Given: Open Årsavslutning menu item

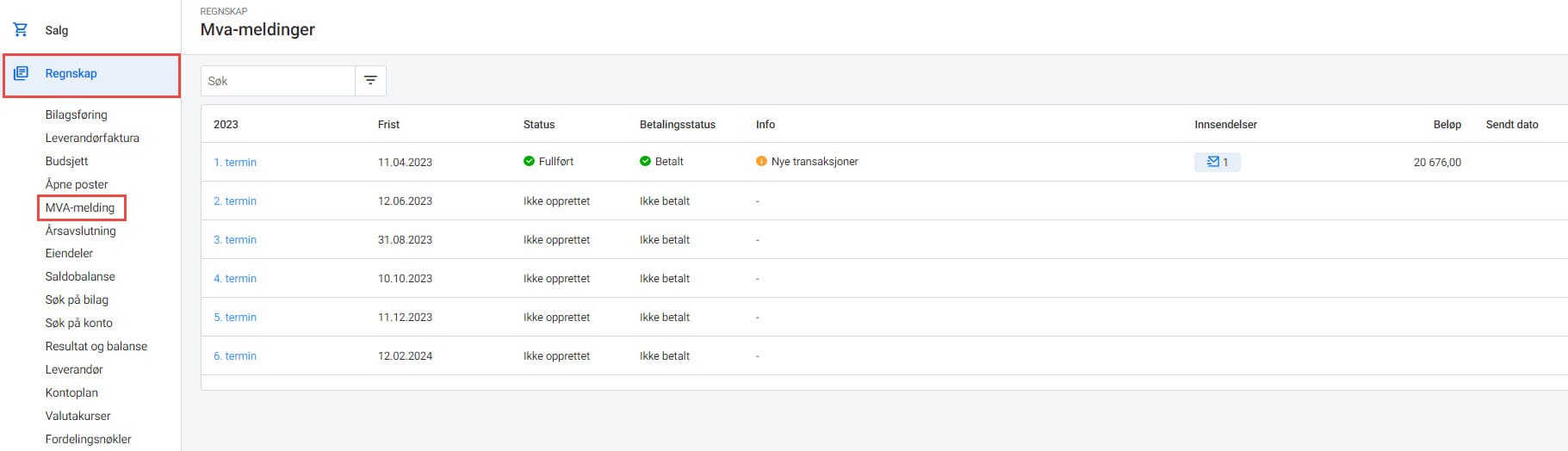Looking at the screenshot, I should pos(81,231).
